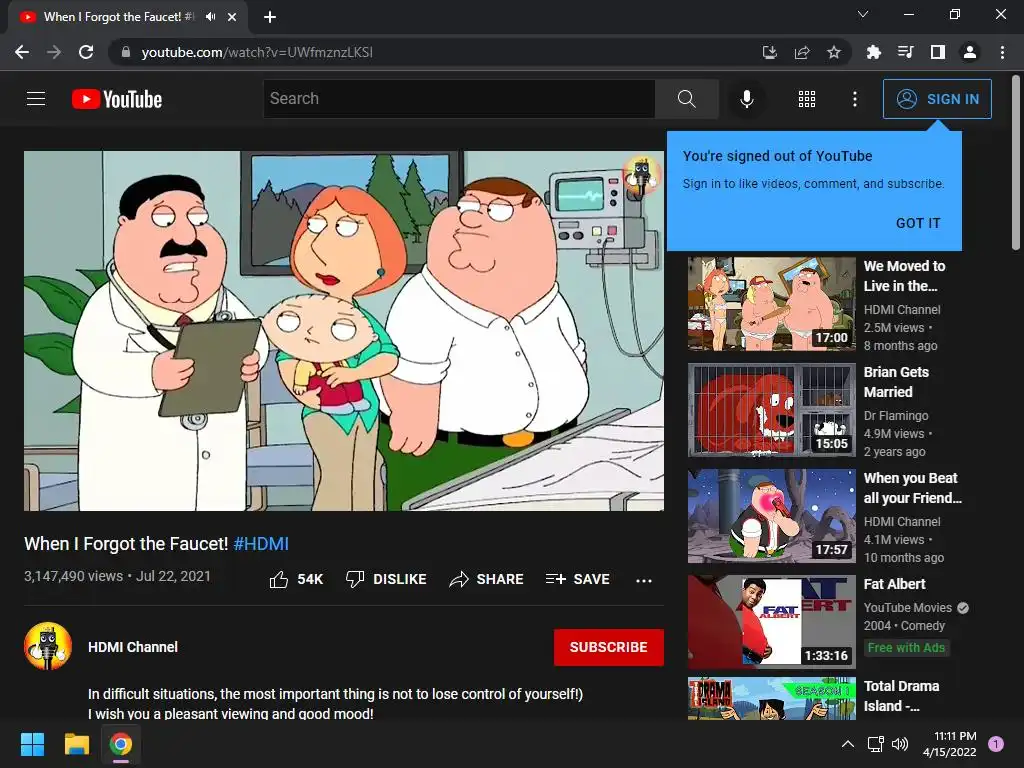Show hidden system tray icons
Viewport: 1024px width, 768px height.
[x=848, y=744]
